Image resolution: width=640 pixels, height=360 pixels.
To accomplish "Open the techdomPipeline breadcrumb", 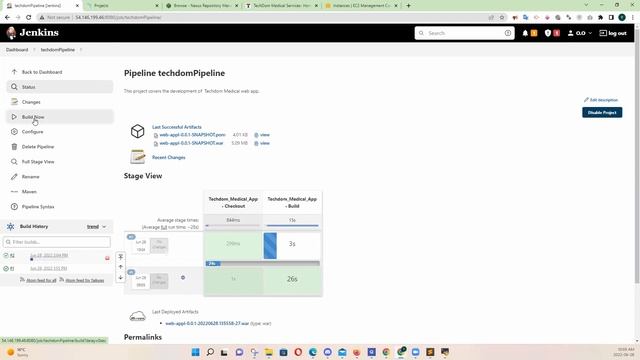I will coord(58,50).
